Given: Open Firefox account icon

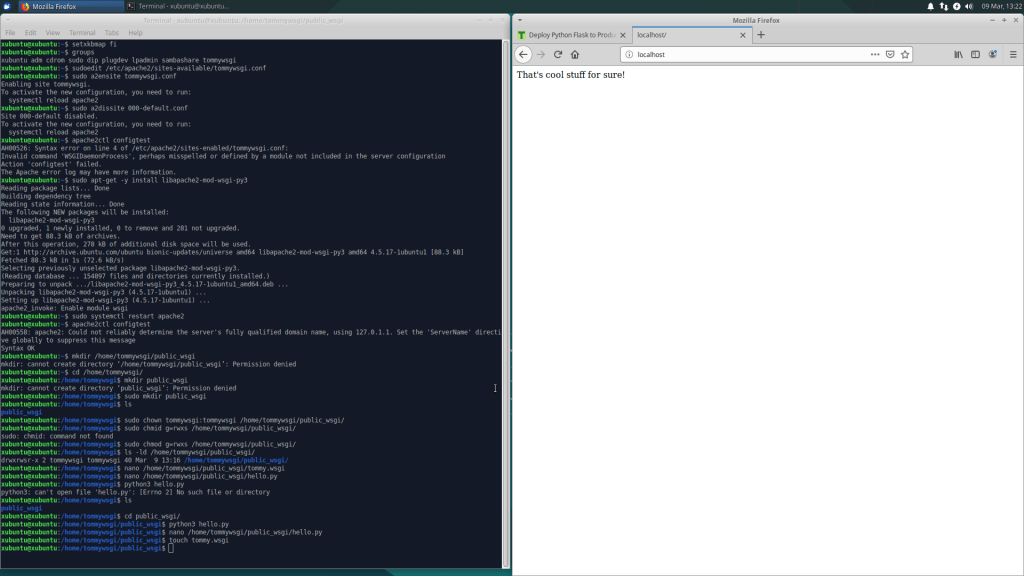Looking at the screenshot, I should click(x=993, y=54).
